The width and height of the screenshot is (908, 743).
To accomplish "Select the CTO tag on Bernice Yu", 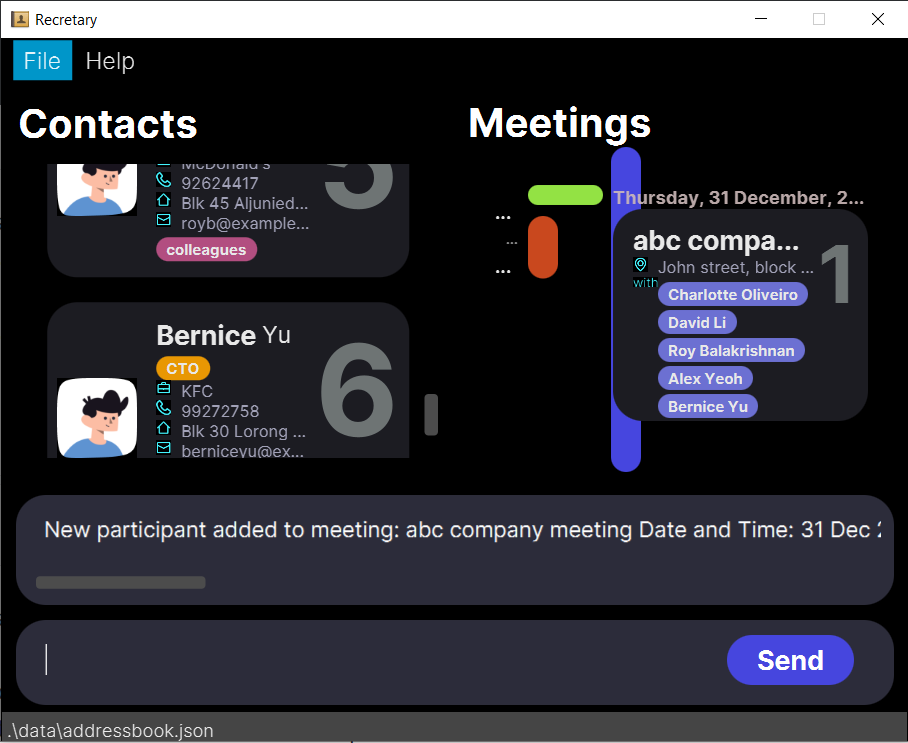I will tap(182, 368).
